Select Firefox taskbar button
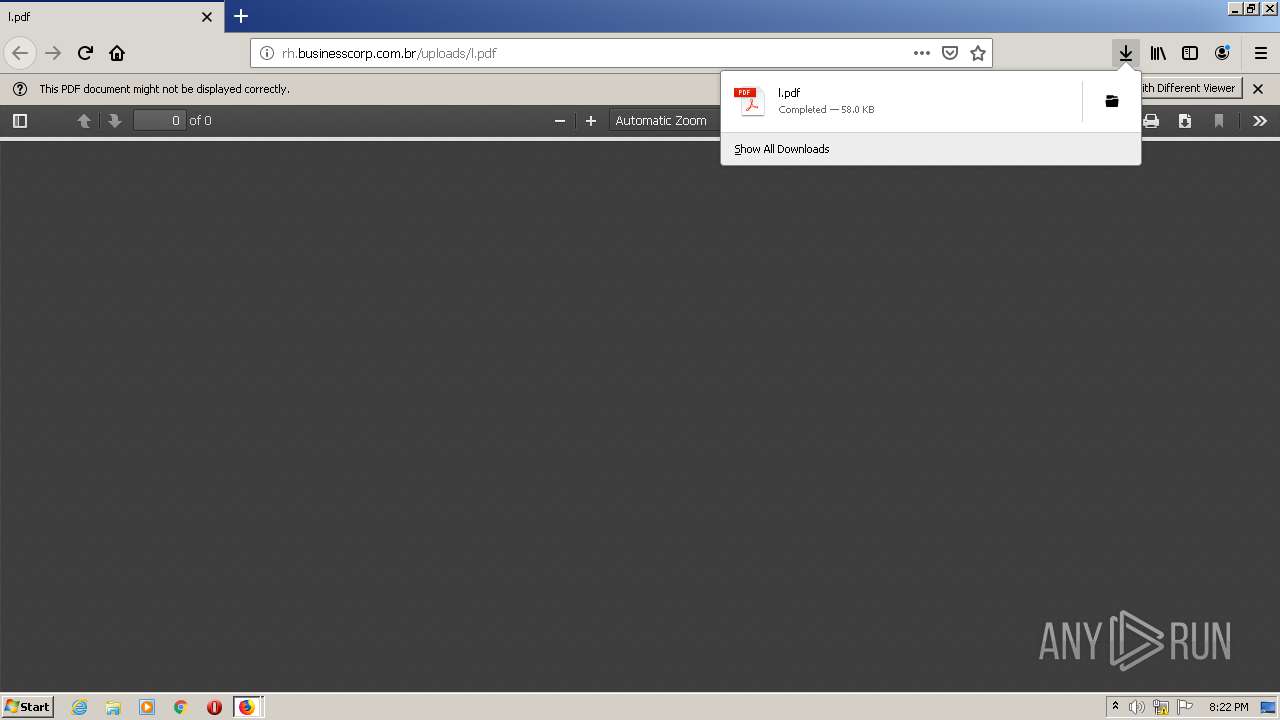The height and width of the screenshot is (720, 1280). [x=247, y=707]
